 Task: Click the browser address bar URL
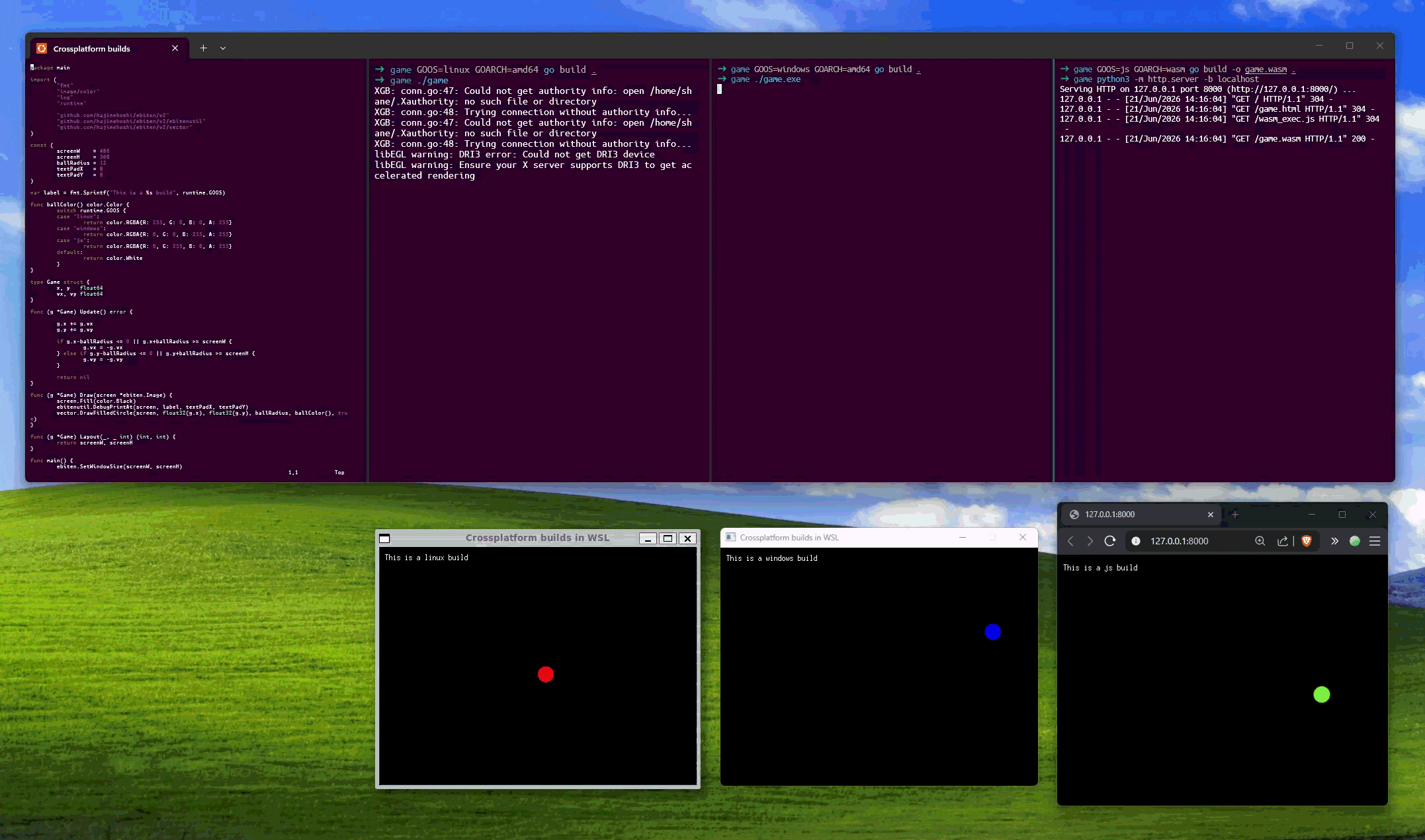tap(1179, 541)
